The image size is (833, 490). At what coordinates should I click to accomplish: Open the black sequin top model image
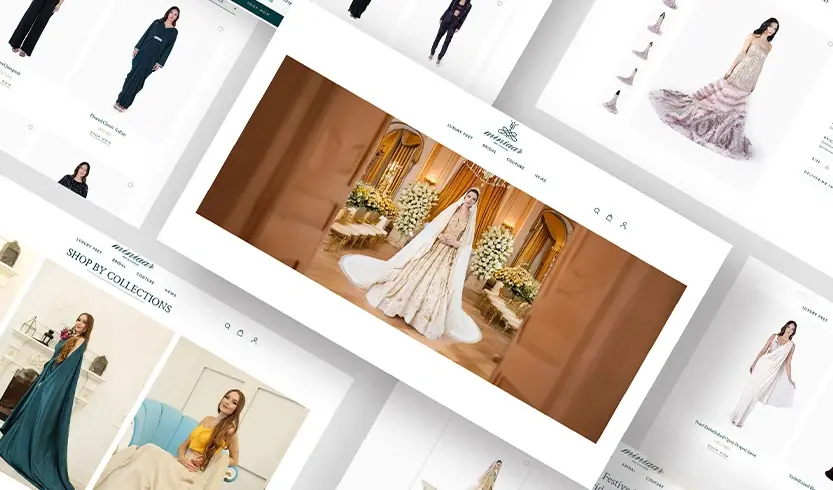coord(75,180)
